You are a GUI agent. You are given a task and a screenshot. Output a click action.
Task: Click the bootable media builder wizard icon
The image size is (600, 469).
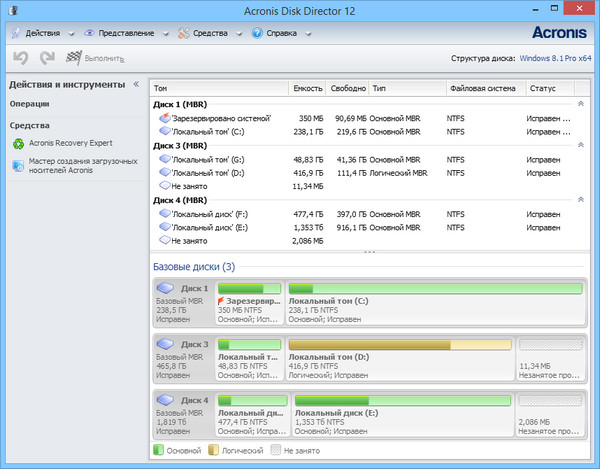click(x=18, y=166)
